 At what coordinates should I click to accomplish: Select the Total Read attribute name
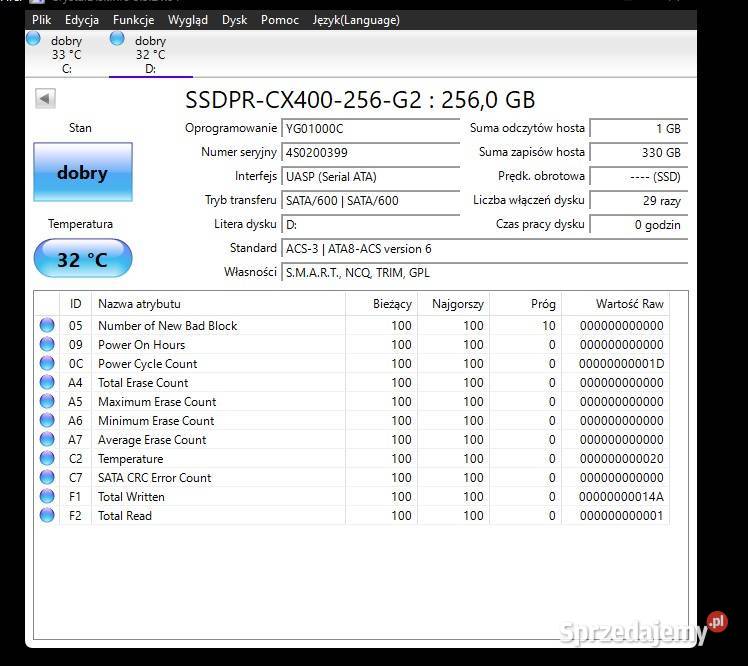tap(125, 516)
